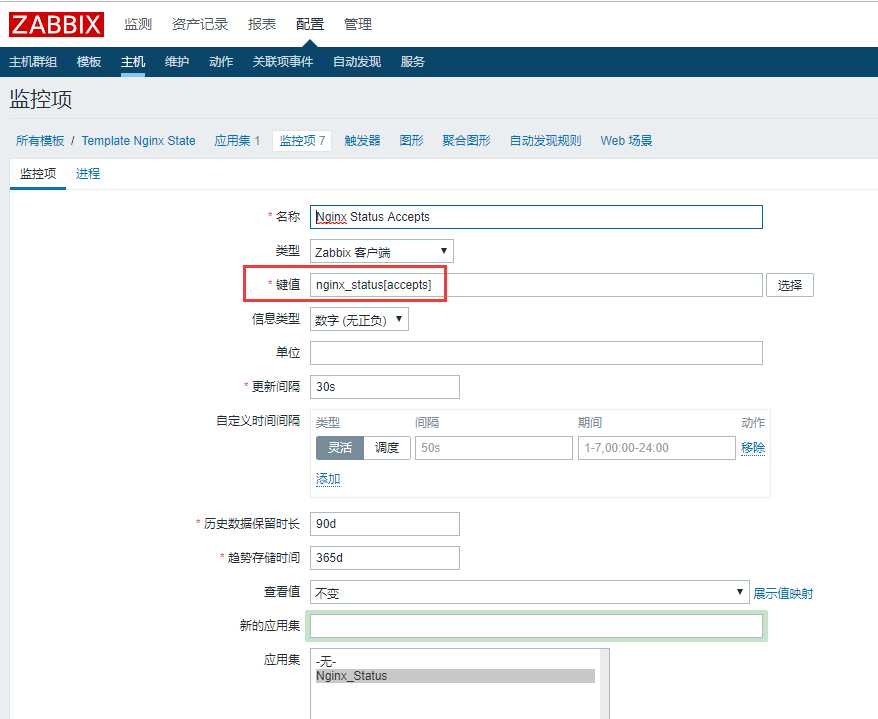
Task: Focus the 历史数据保留时长 field 90d
Action: 385,524
